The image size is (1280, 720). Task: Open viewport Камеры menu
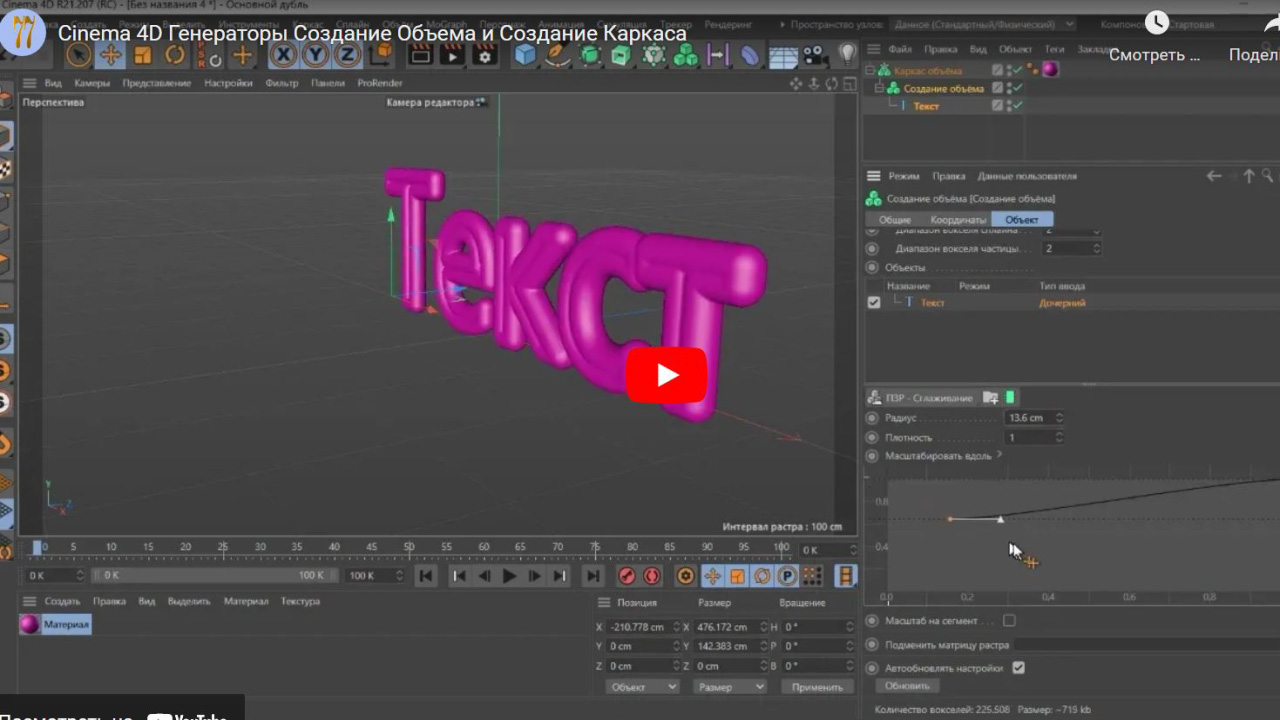point(92,83)
